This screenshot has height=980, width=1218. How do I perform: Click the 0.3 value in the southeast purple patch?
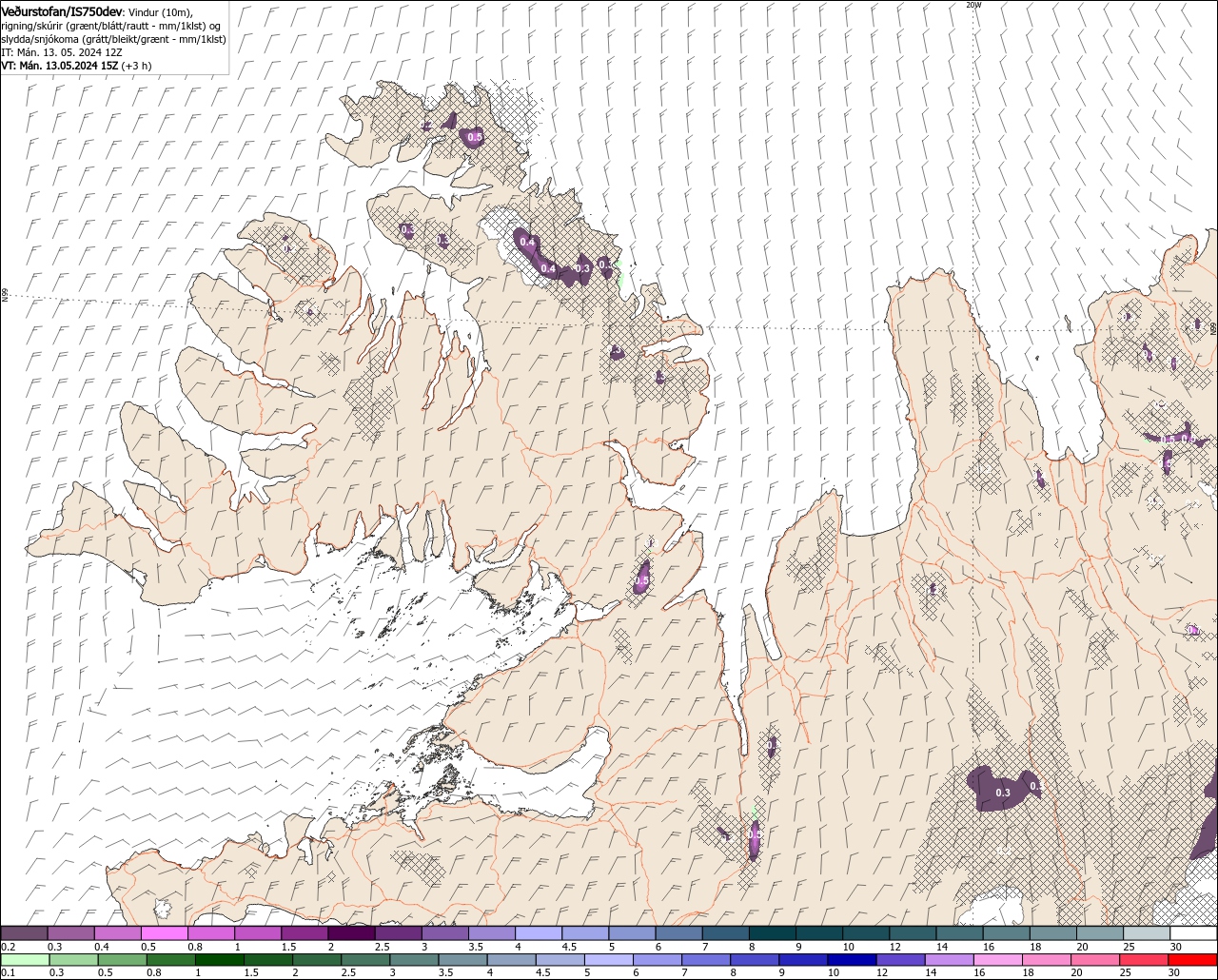tap(1002, 793)
